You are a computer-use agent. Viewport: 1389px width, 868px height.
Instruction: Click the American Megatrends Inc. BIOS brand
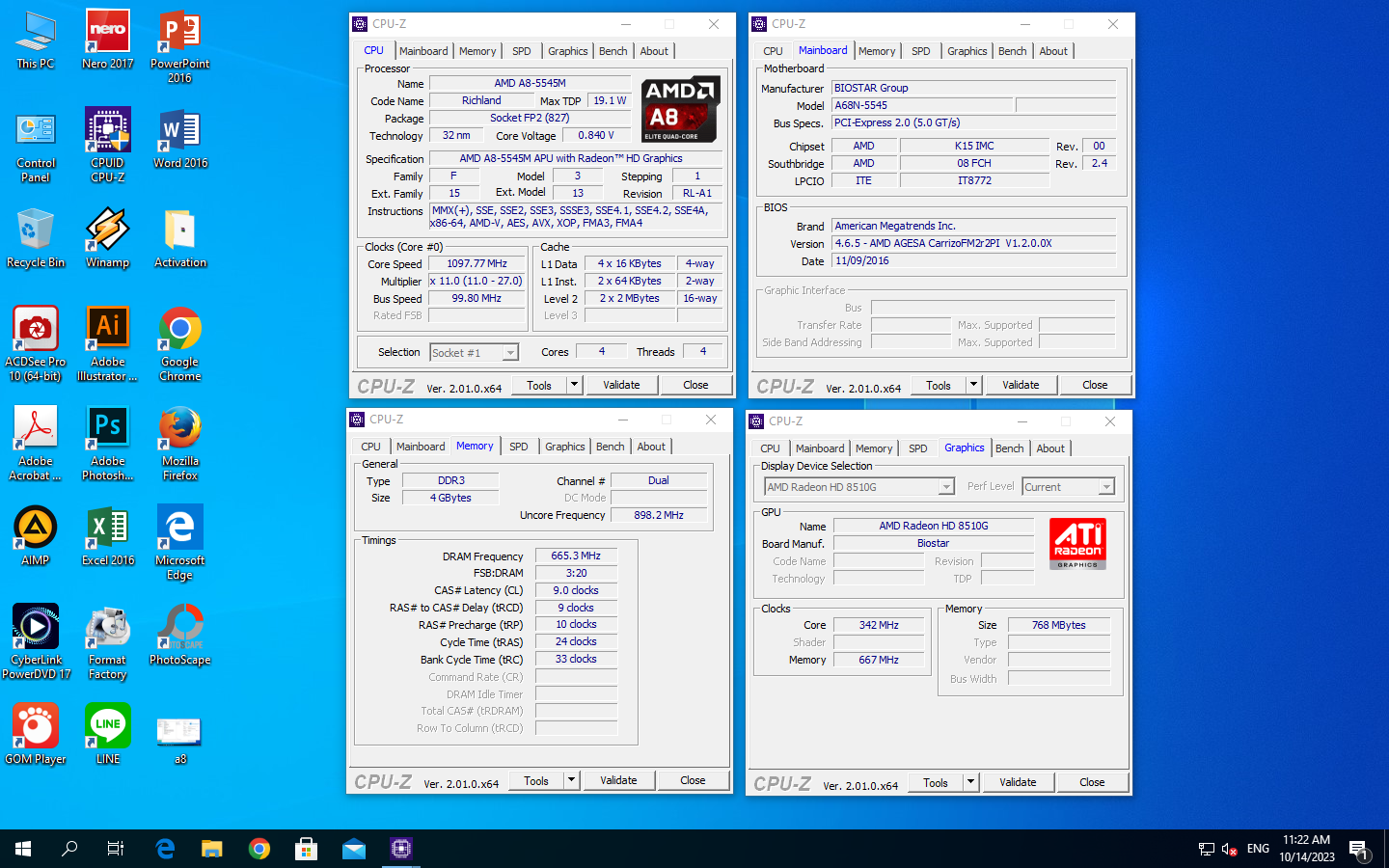(974, 226)
